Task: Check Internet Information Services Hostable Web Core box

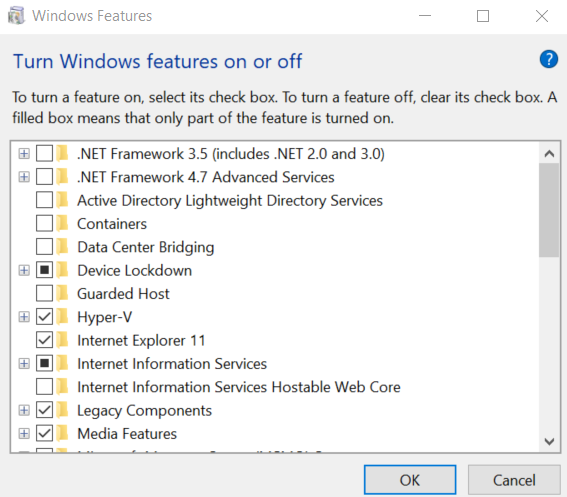Action: pyautogui.click(x=44, y=387)
